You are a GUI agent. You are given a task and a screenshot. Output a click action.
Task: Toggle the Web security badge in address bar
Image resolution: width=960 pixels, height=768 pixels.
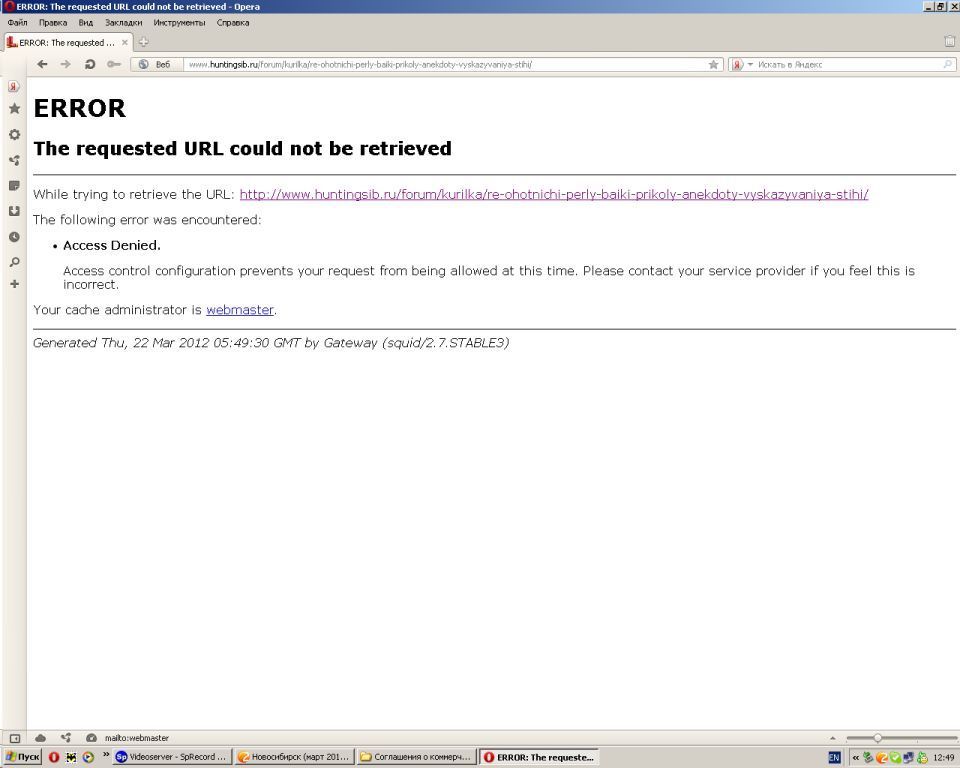click(x=156, y=64)
